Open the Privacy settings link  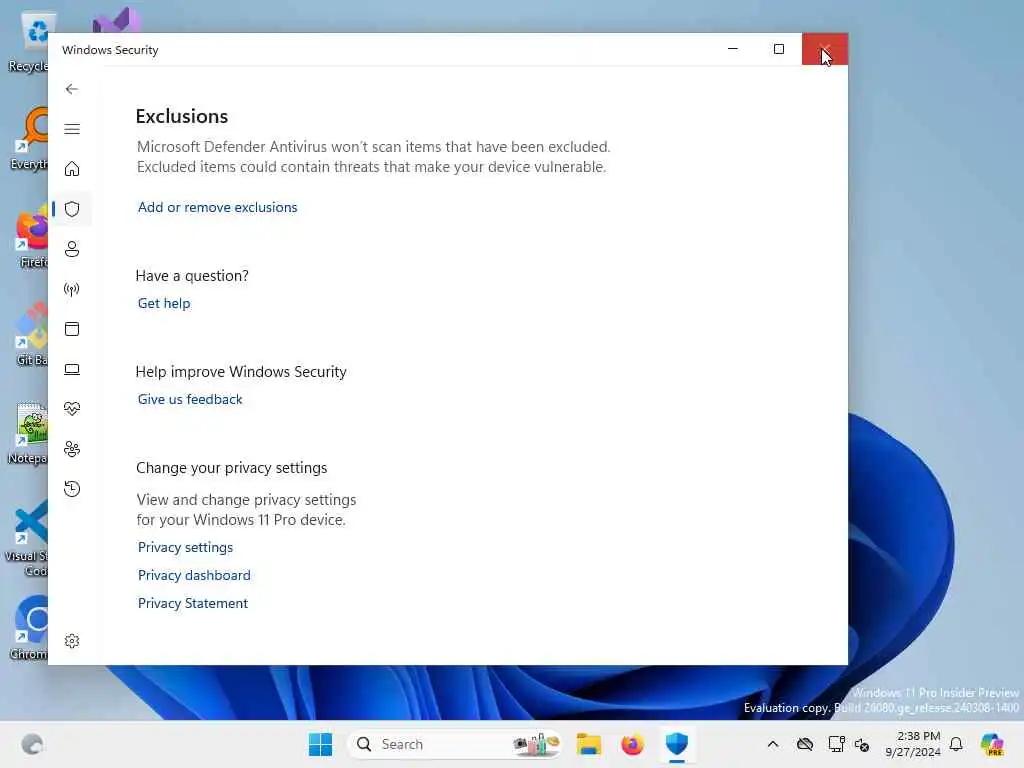click(x=185, y=547)
